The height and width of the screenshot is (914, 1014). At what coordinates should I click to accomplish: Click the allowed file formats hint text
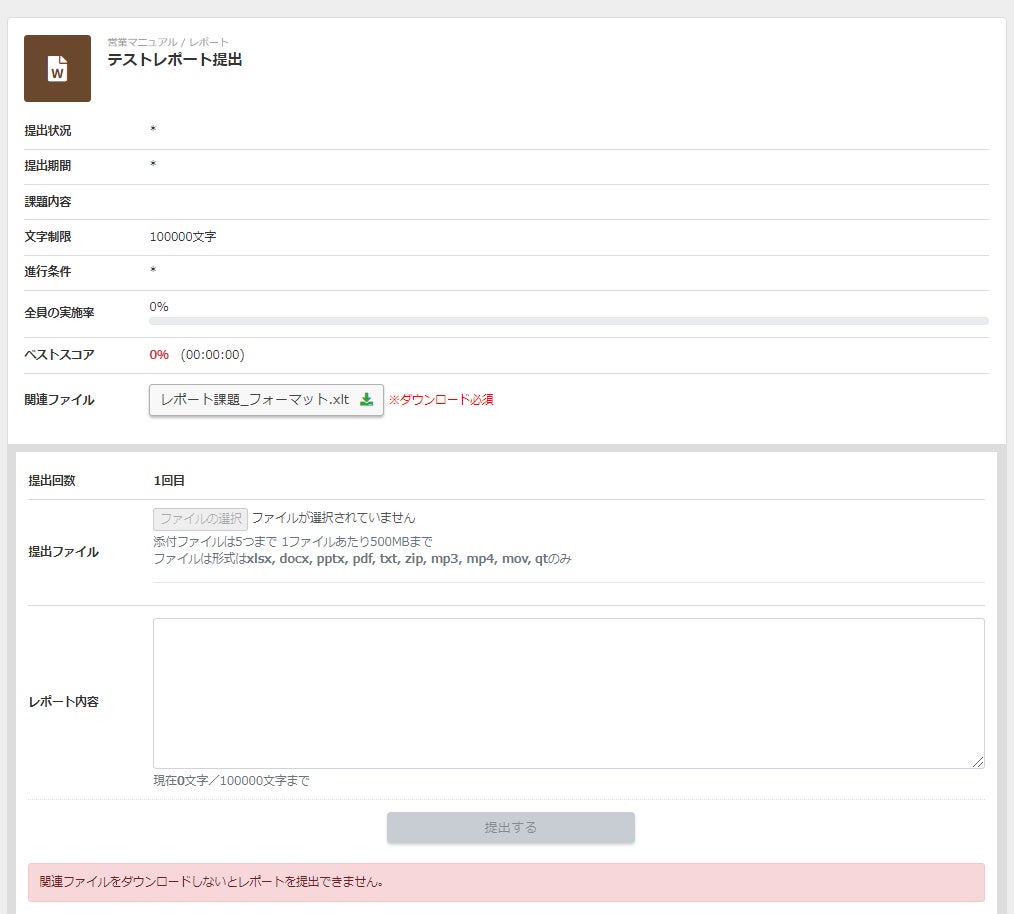pyautogui.click(x=362, y=558)
